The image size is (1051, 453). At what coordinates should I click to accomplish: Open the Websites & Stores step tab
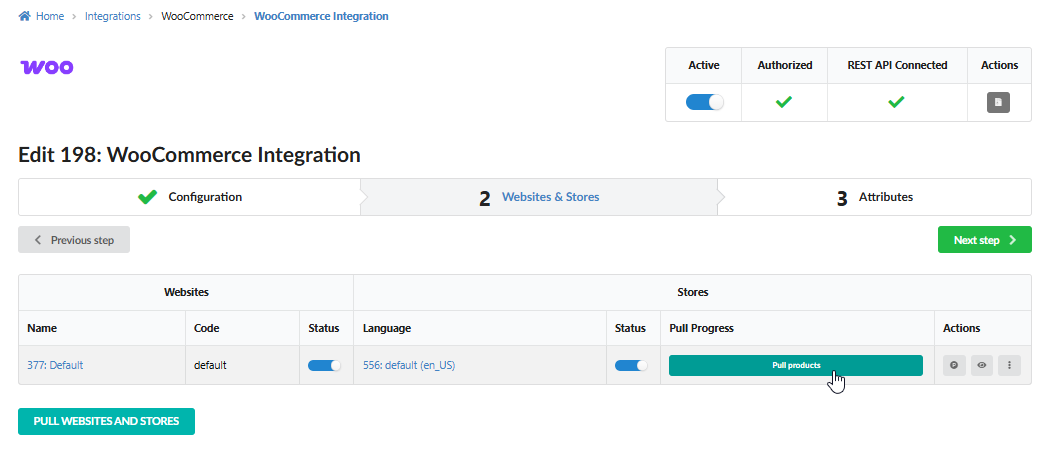[x=540, y=197]
